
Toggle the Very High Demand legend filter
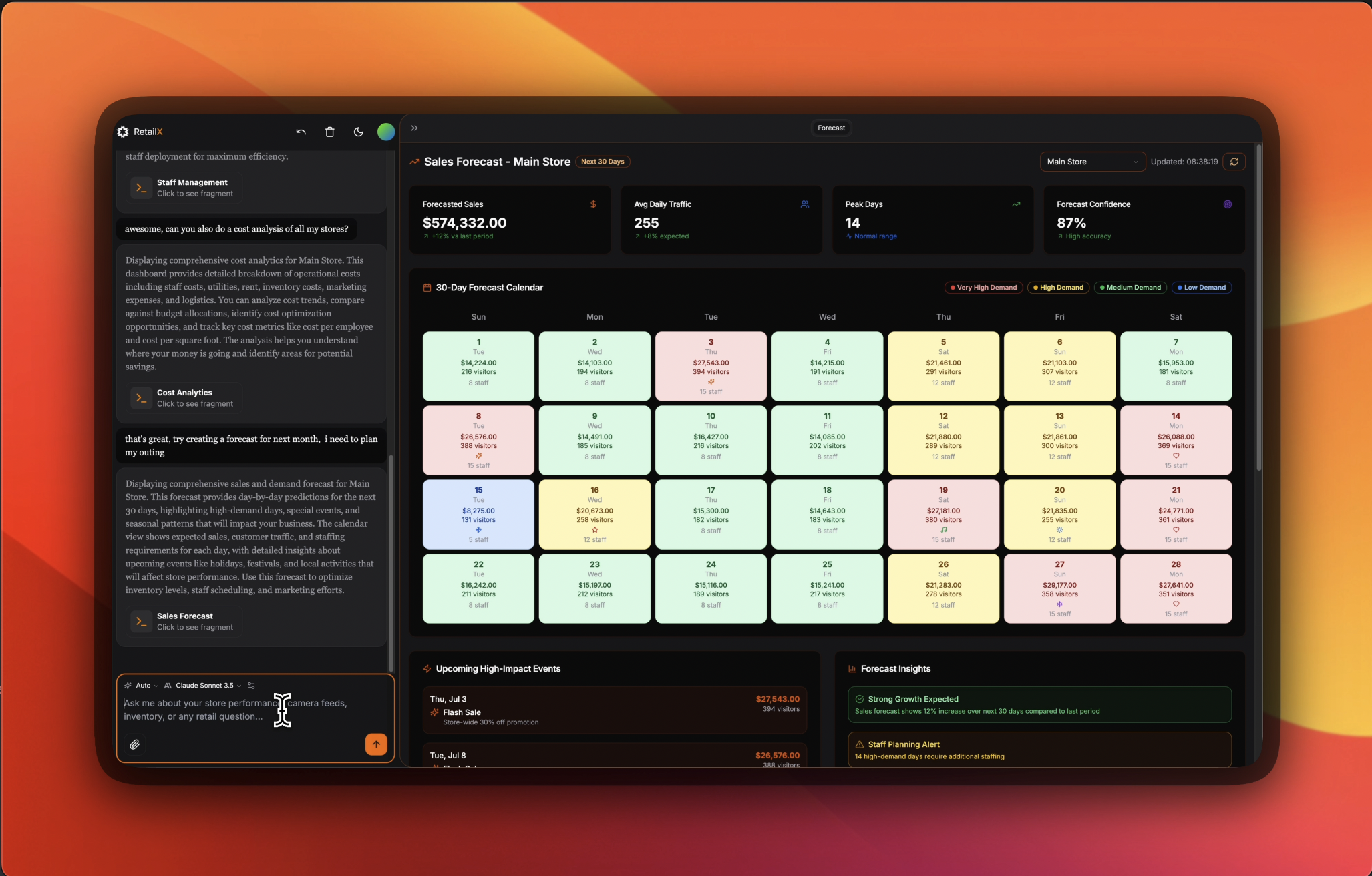[x=983, y=288]
